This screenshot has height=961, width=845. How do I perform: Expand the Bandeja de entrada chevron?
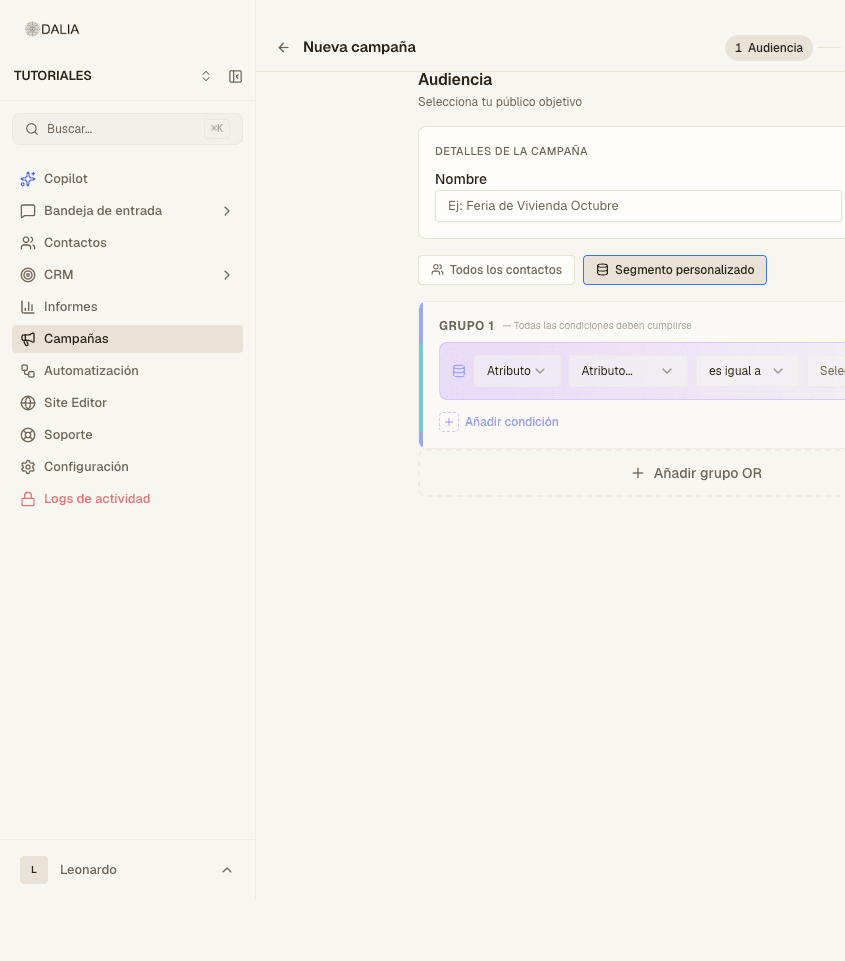(x=227, y=211)
